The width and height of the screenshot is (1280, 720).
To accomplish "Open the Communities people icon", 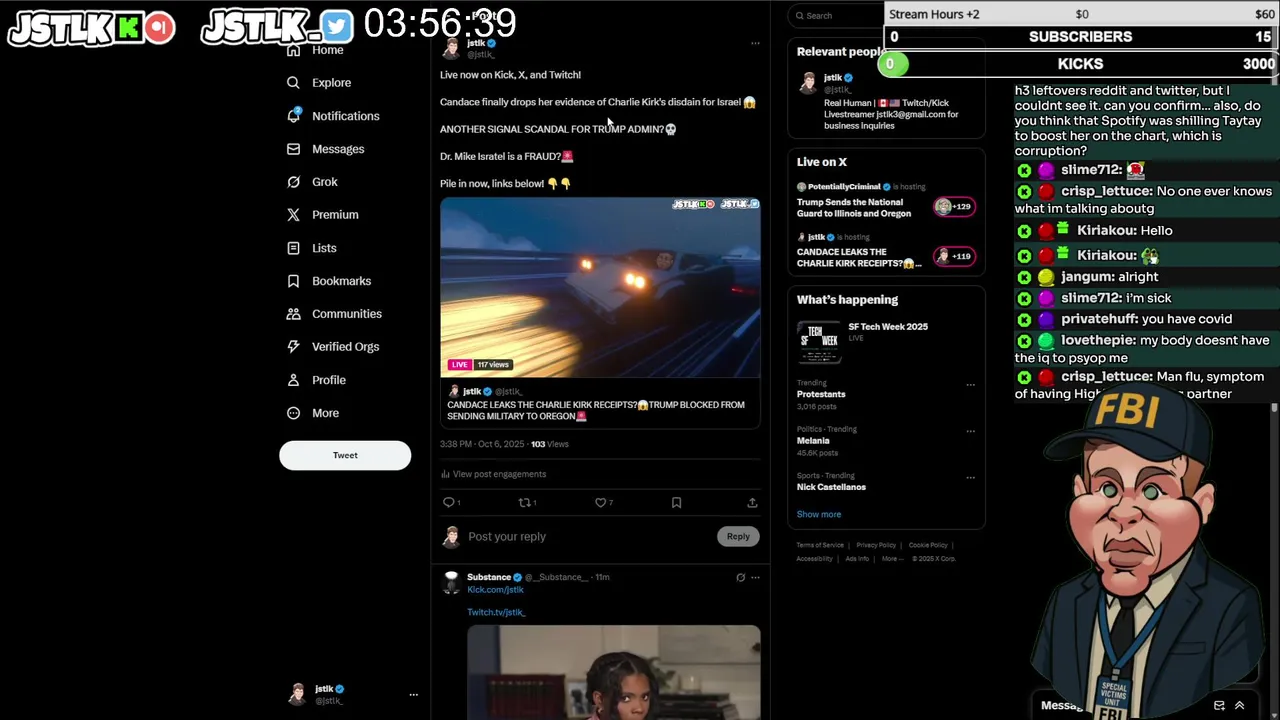I will [293, 314].
